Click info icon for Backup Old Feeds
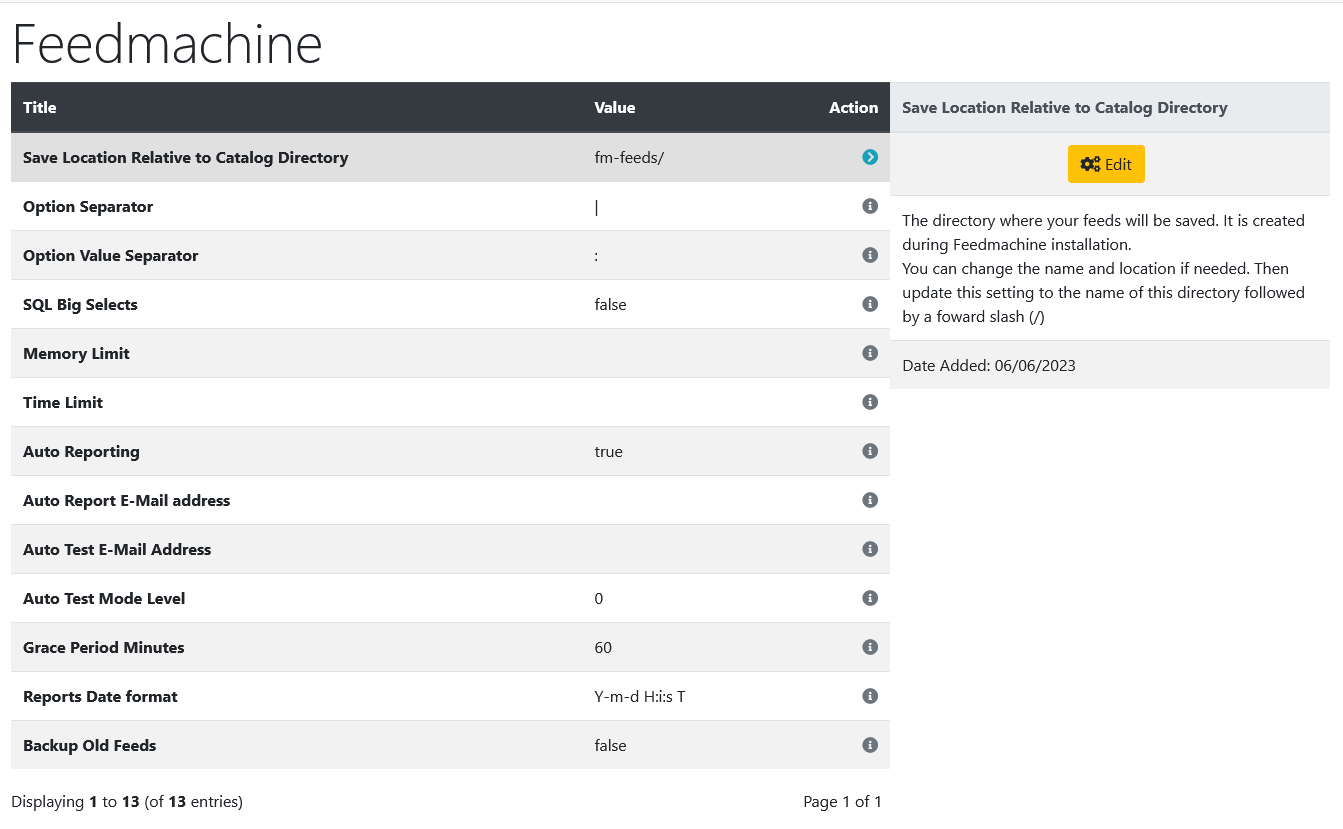1343x829 pixels. click(870, 745)
